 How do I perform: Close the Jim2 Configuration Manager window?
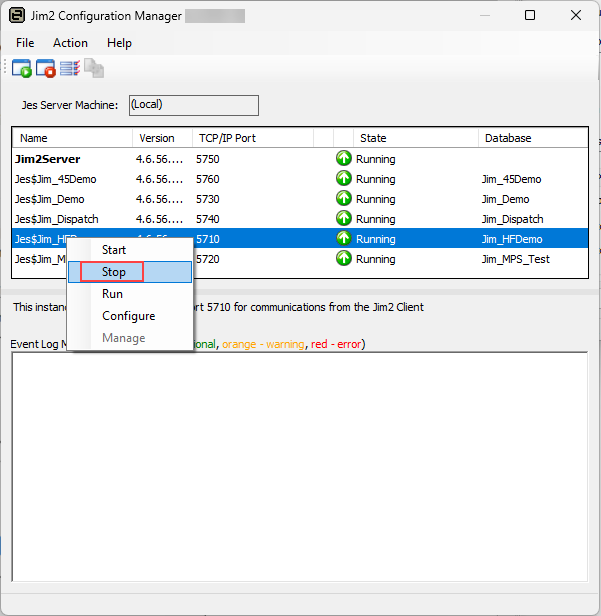click(x=576, y=15)
